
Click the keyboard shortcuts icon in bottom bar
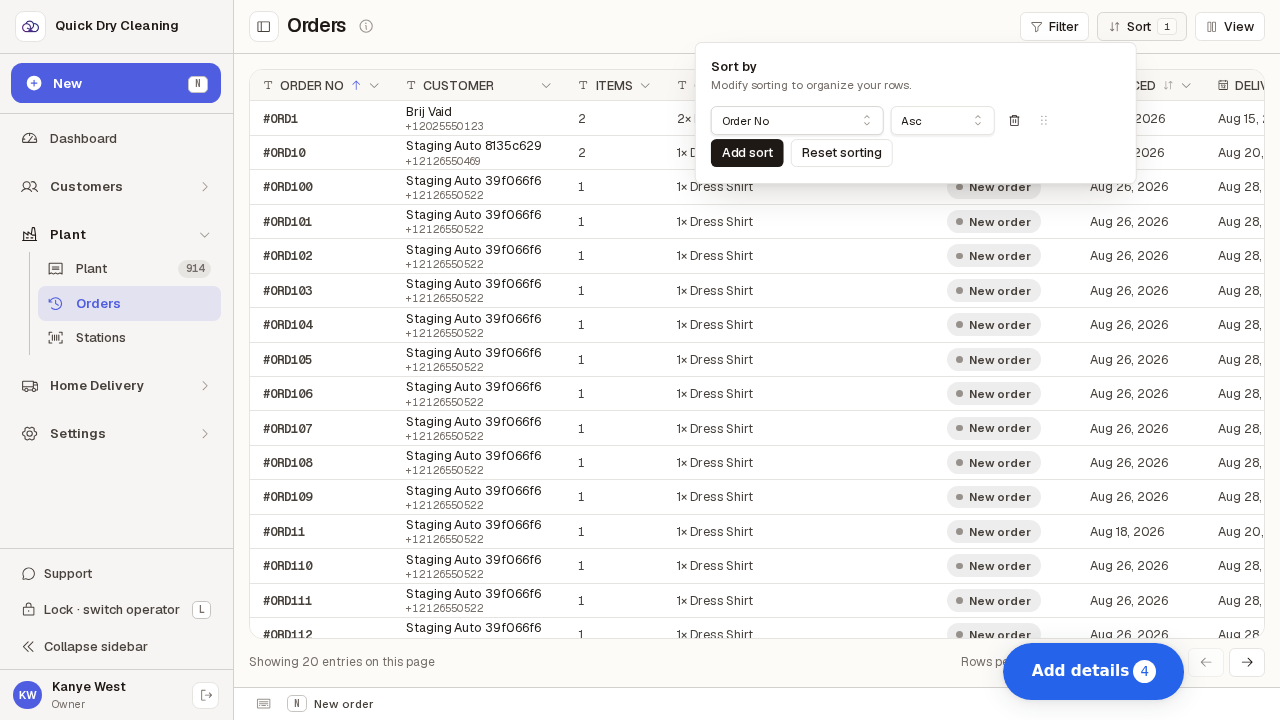click(264, 704)
